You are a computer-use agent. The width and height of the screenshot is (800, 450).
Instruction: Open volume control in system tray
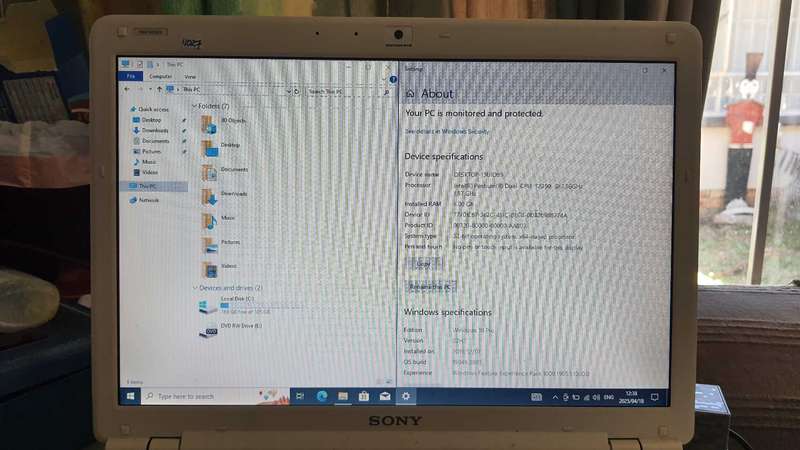coord(596,397)
